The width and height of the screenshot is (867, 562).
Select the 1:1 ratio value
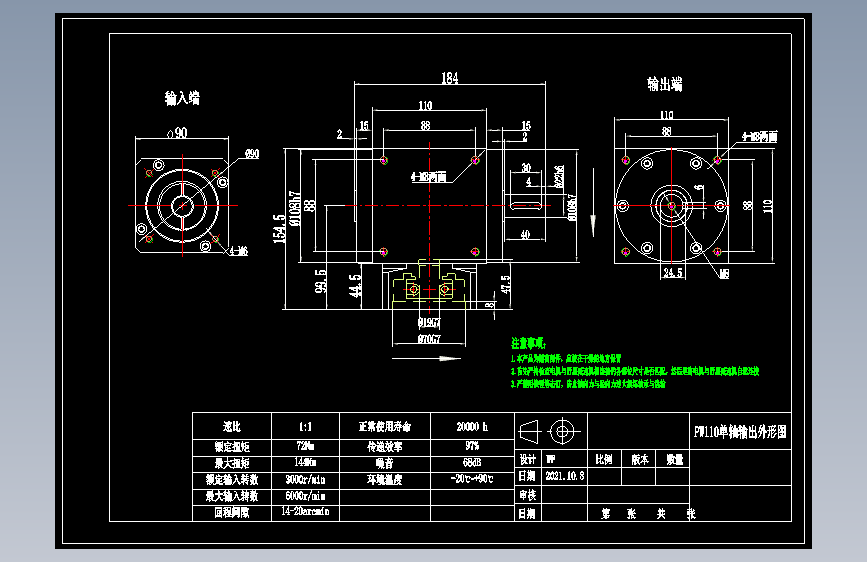click(305, 426)
